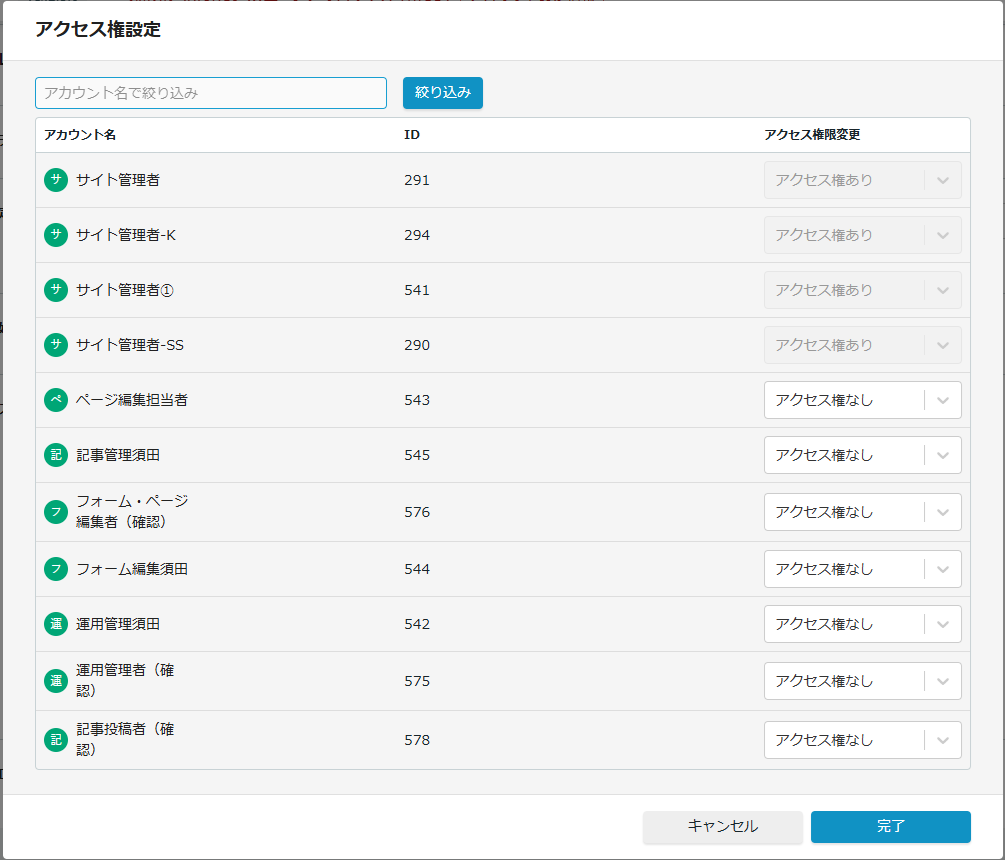Click the キャンセル button
Image resolution: width=1006 pixels, height=860 pixels.
(x=722, y=827)
